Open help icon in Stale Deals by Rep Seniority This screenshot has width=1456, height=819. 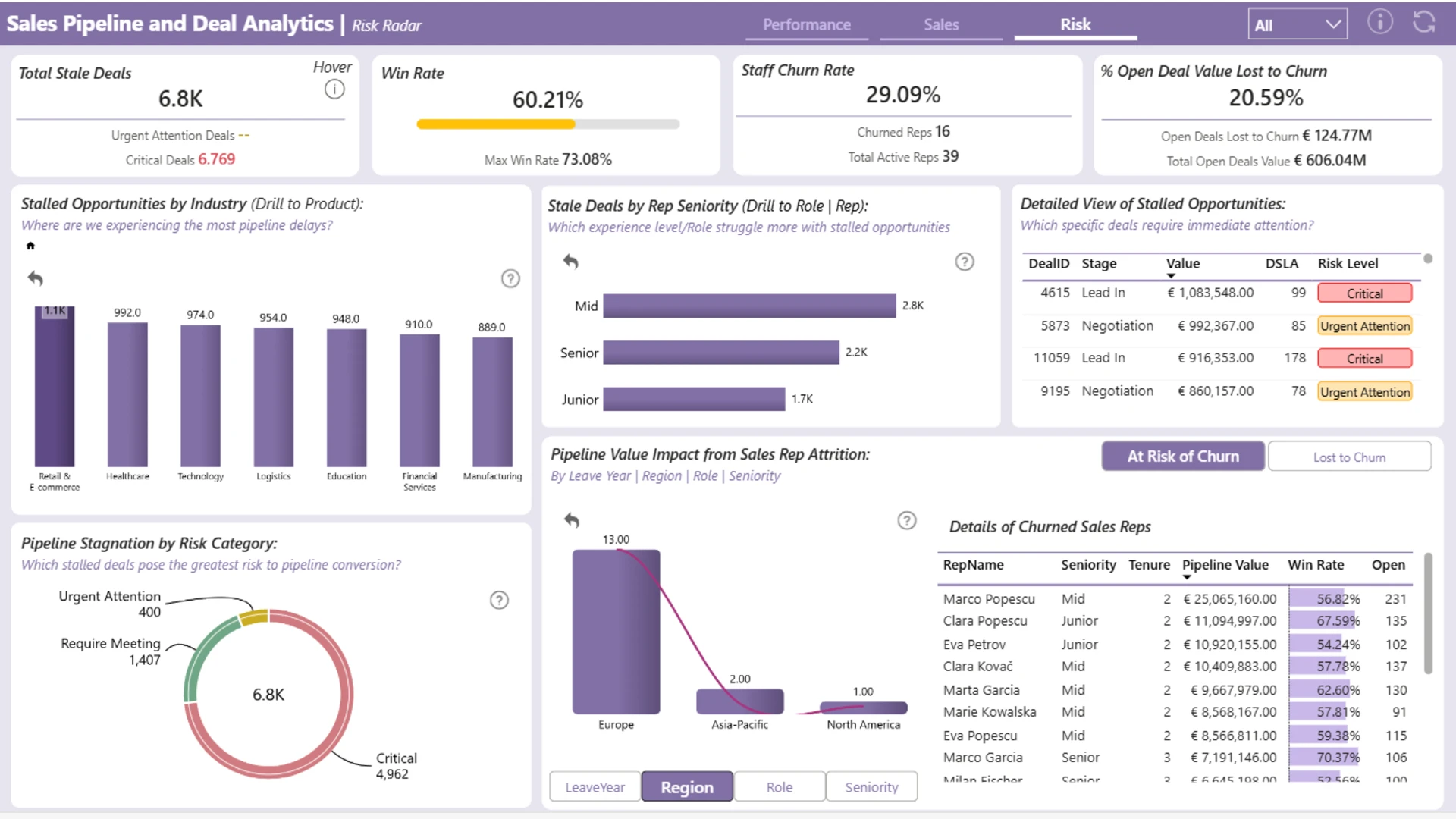[x=964, y=262]
